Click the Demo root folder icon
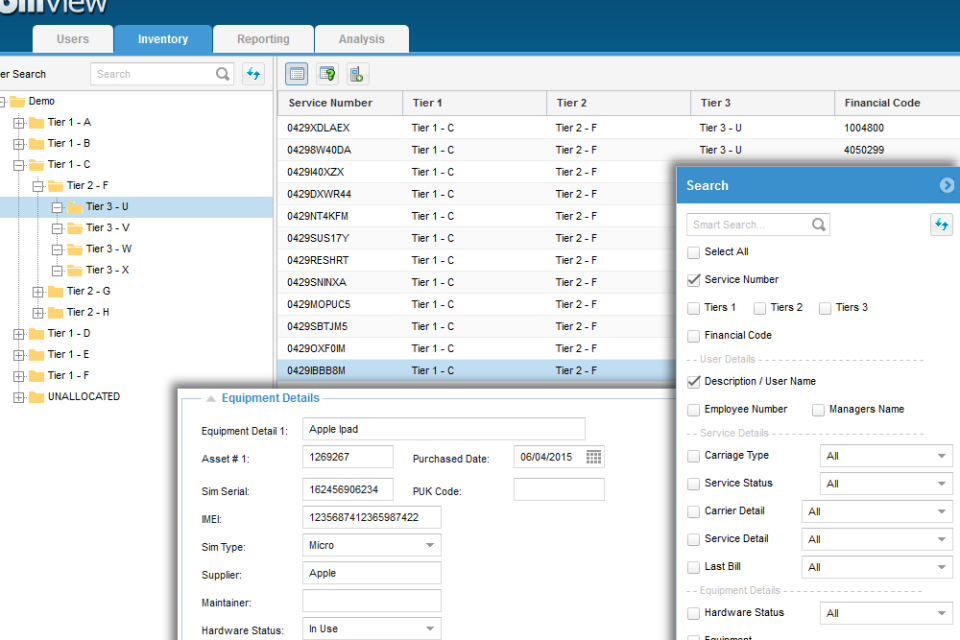 (17, 101)
